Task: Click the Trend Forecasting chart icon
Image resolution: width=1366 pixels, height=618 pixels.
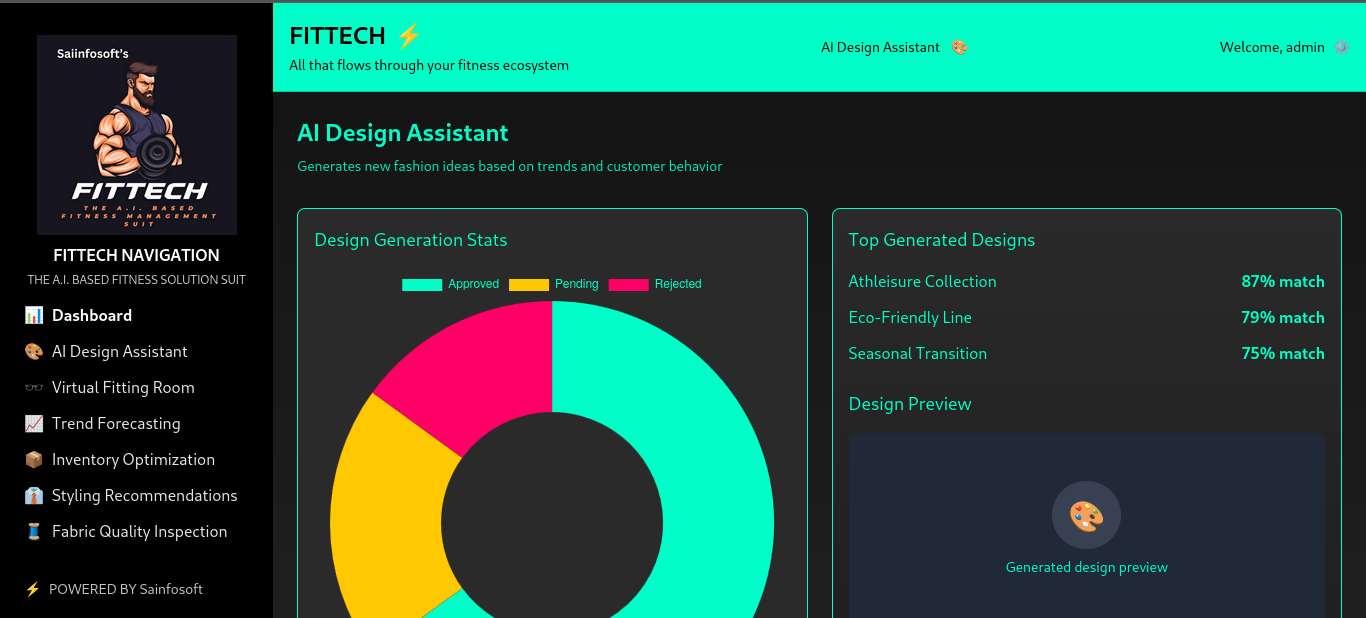Action: pos(34,424)
